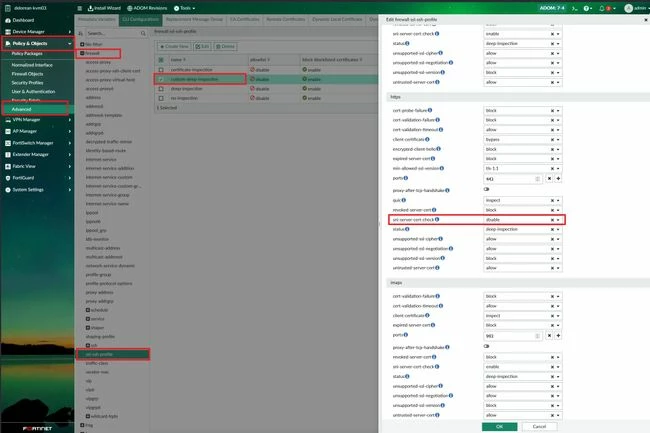Collapse the firewall tree node
Viewport: 650px width, 433px height.
pyautogui.click(x=82, y=53)
